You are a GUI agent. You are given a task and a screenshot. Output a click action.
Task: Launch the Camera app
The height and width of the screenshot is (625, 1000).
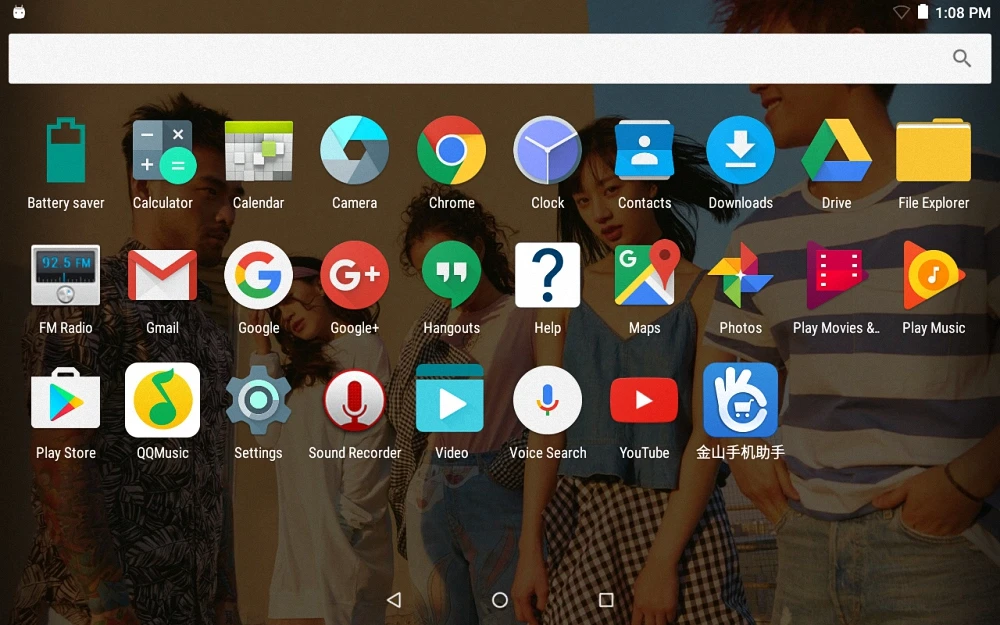click(355, 151)
